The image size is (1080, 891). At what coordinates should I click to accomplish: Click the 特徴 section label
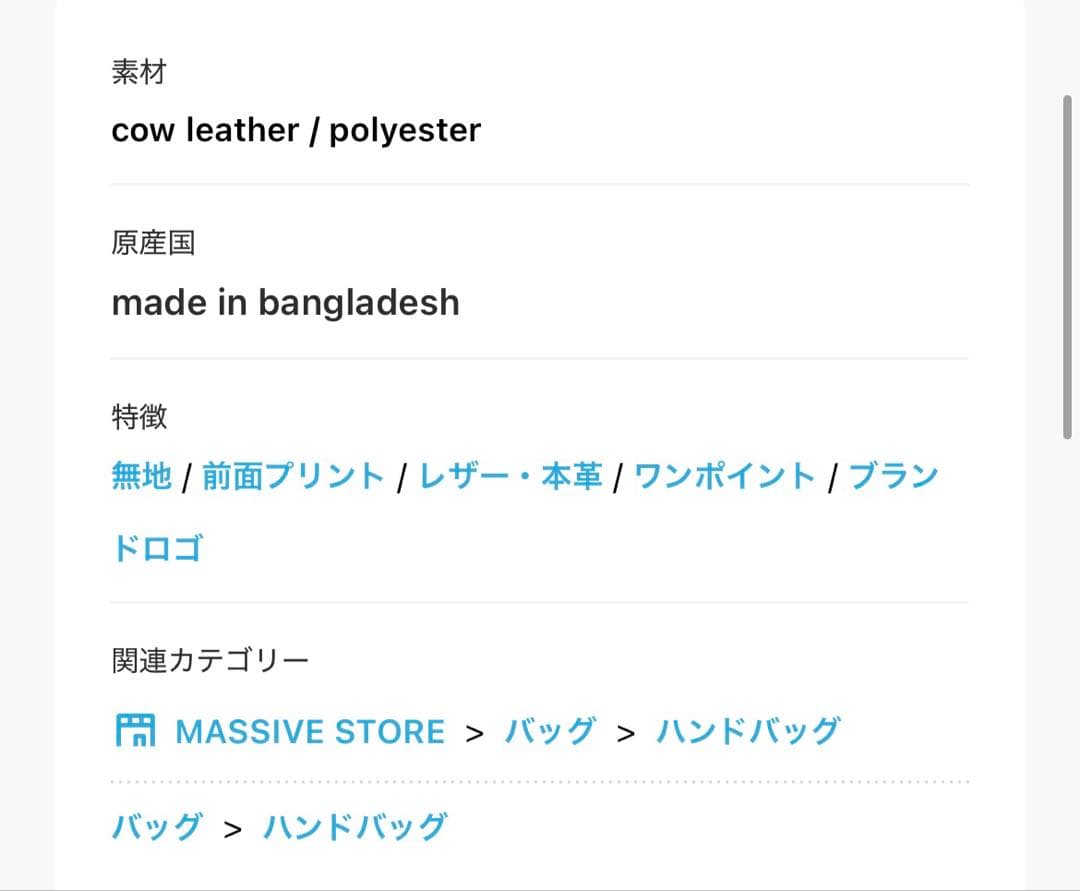point(139,417)
